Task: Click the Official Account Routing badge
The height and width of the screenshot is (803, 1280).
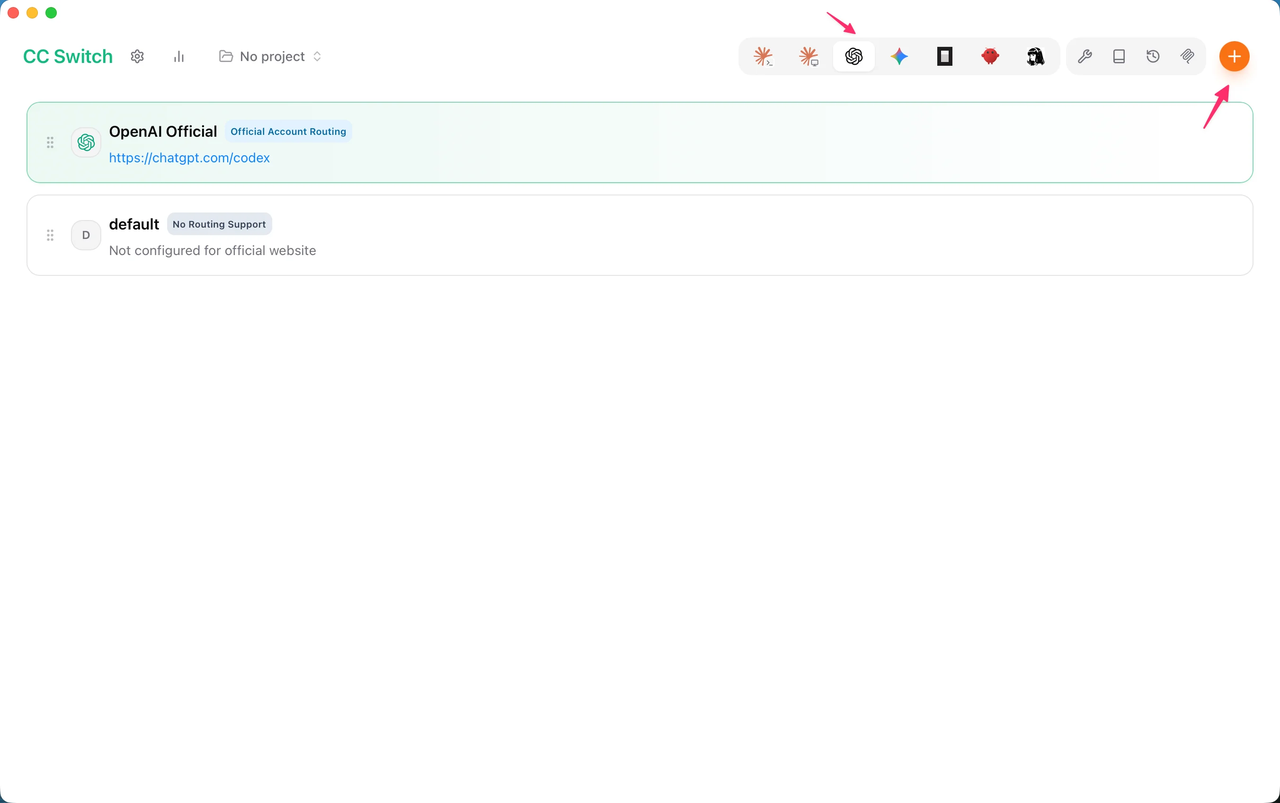Action: click(x=288, y=131)
